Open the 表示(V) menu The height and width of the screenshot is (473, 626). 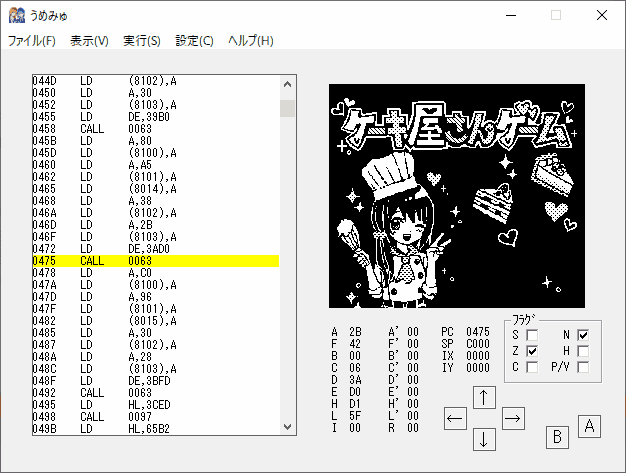coord(89,41)
